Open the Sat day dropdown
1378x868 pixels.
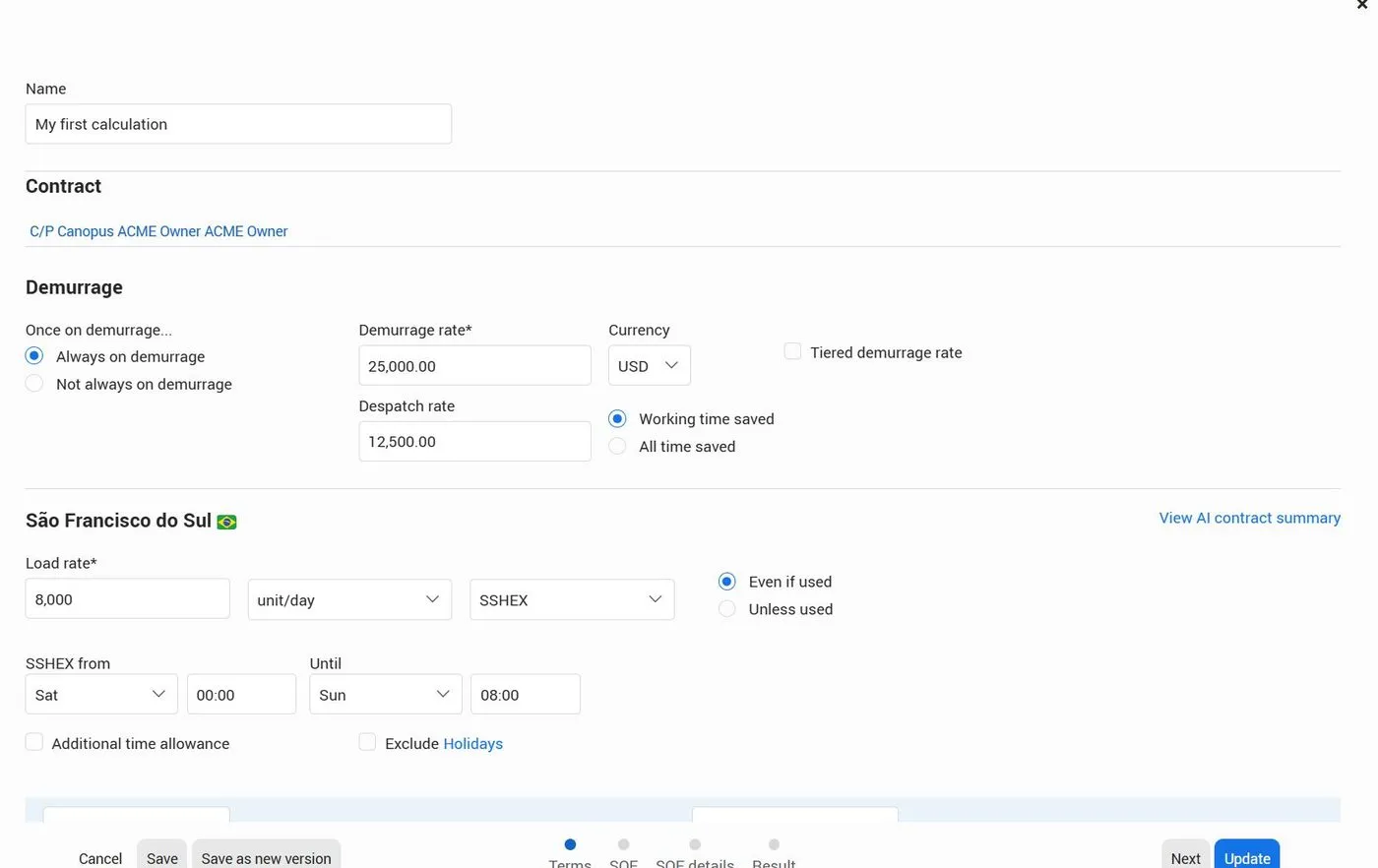[x=101, y=694]
